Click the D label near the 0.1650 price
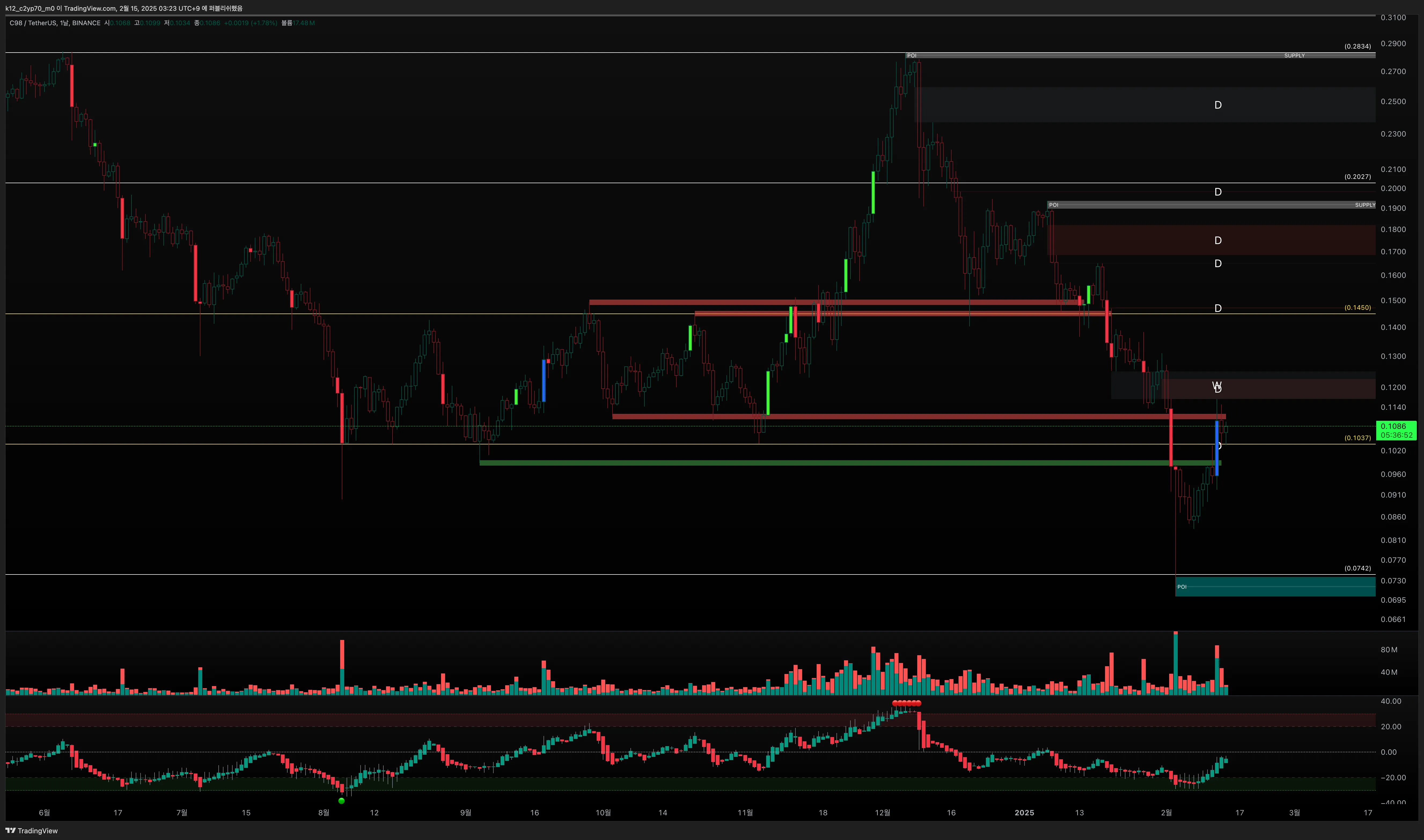Image resolution: width=1424 pixels, height=840 pixels. pyautogui.click(x=1218, y=264)
